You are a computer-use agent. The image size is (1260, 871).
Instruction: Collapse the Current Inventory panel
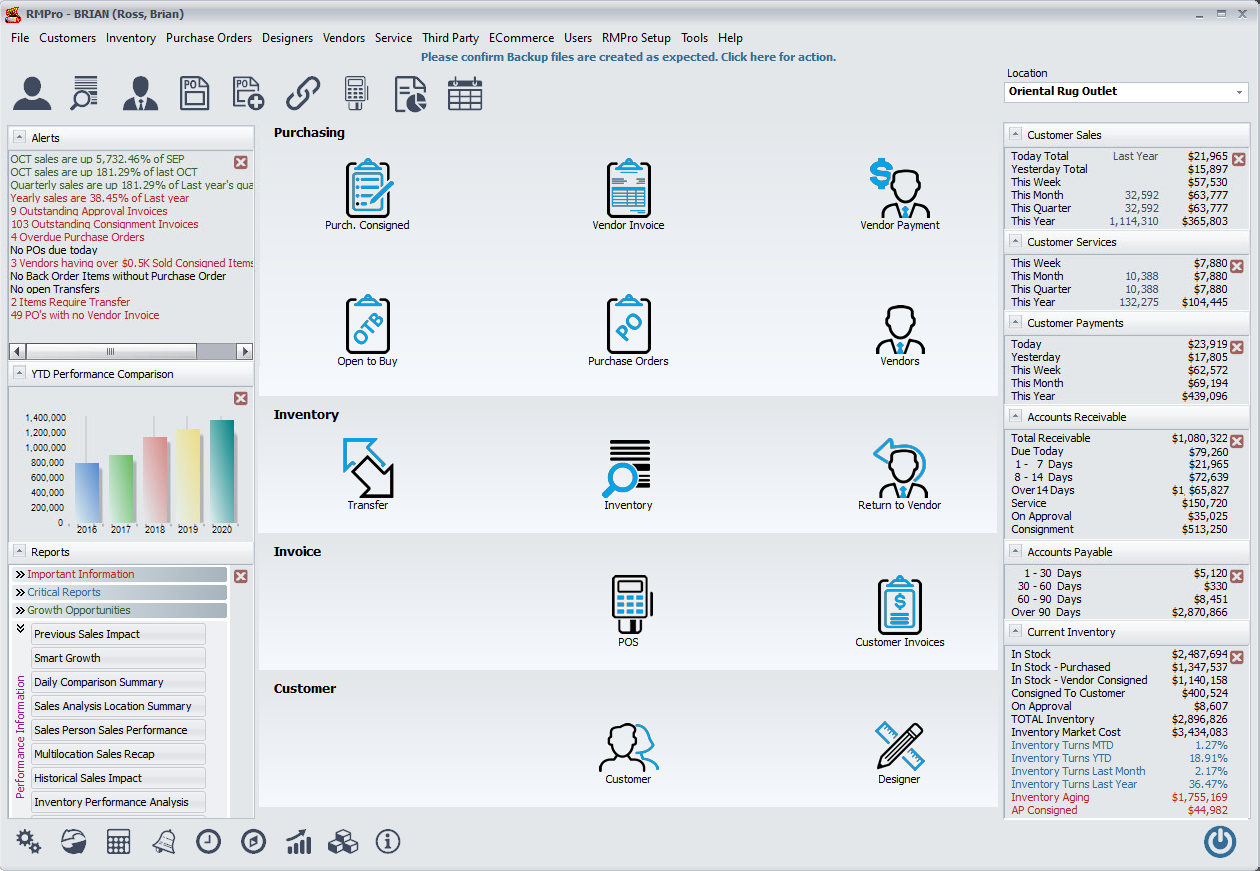point(1015,631)
